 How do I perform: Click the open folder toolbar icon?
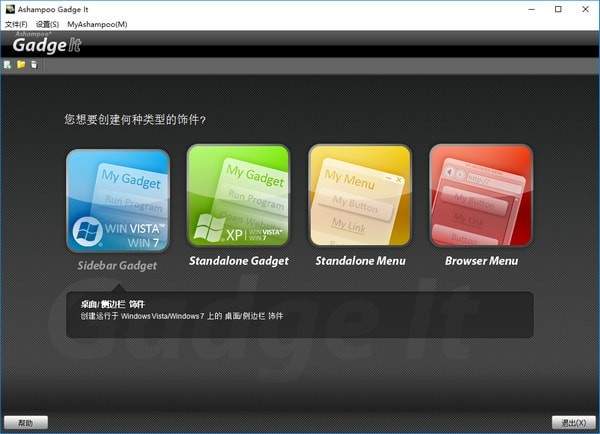[x=21, y=65]
